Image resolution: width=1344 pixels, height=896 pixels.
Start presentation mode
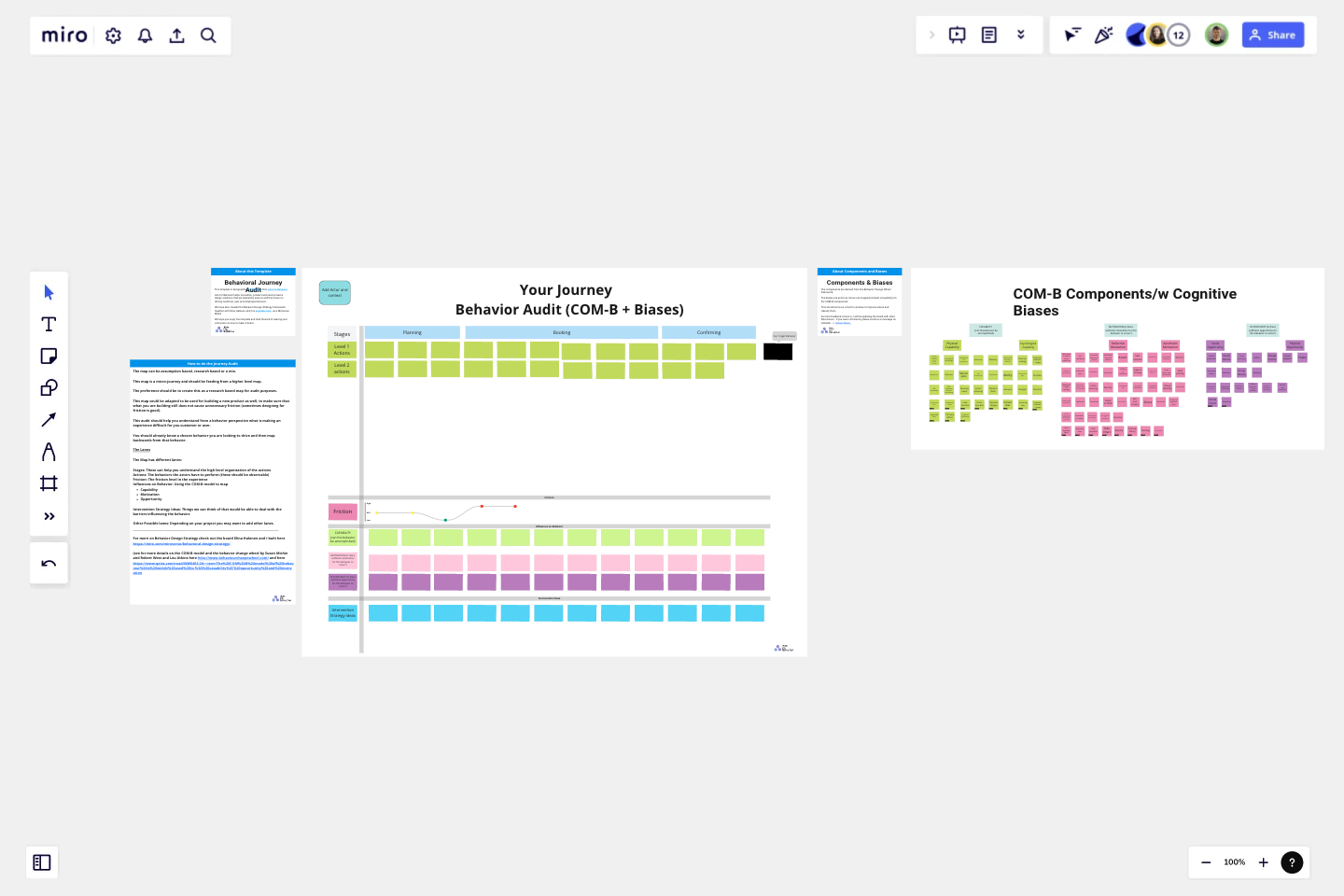[x=958, y=35]
